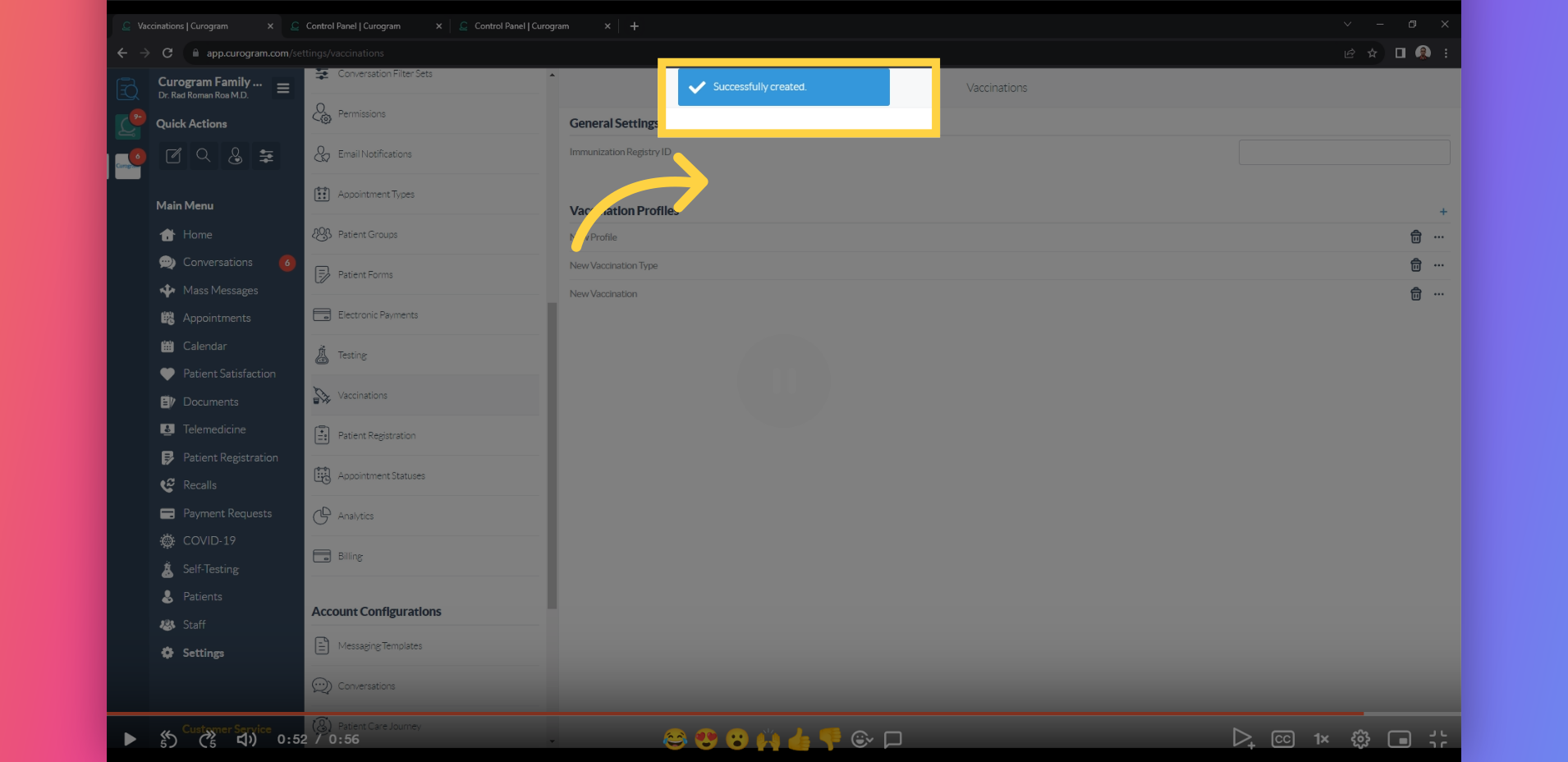
Task: Select Vaccinations settings item
Action: pos(425,396)
